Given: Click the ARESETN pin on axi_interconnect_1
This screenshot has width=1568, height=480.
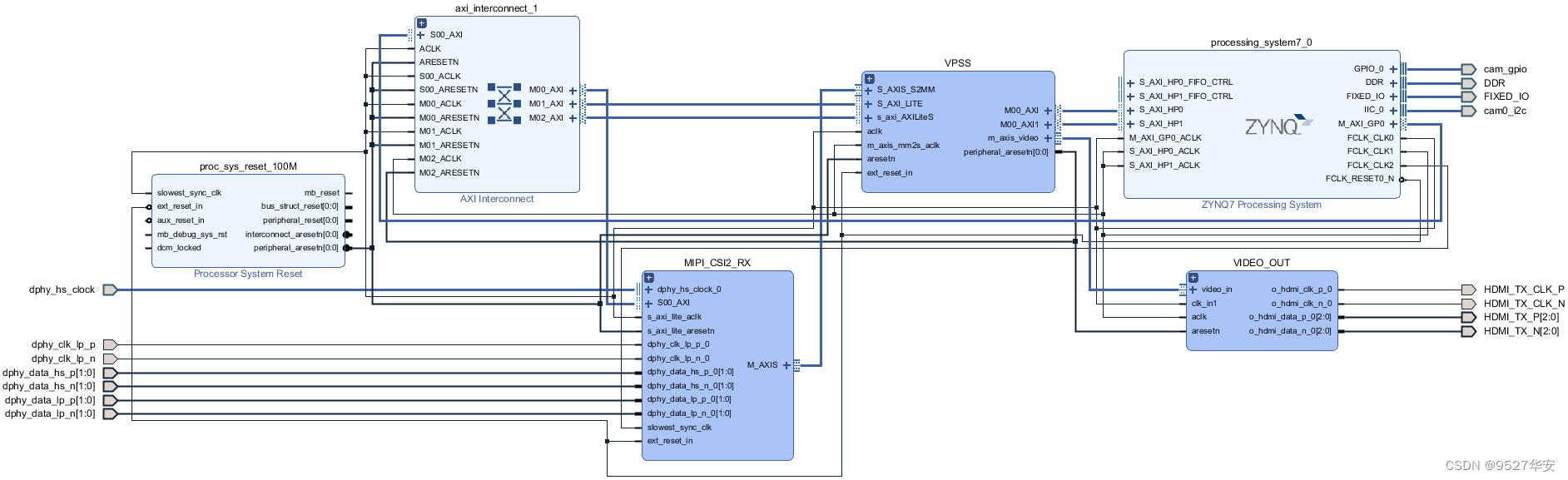Looking at the screenshot, I should click(x=439, y=62).
